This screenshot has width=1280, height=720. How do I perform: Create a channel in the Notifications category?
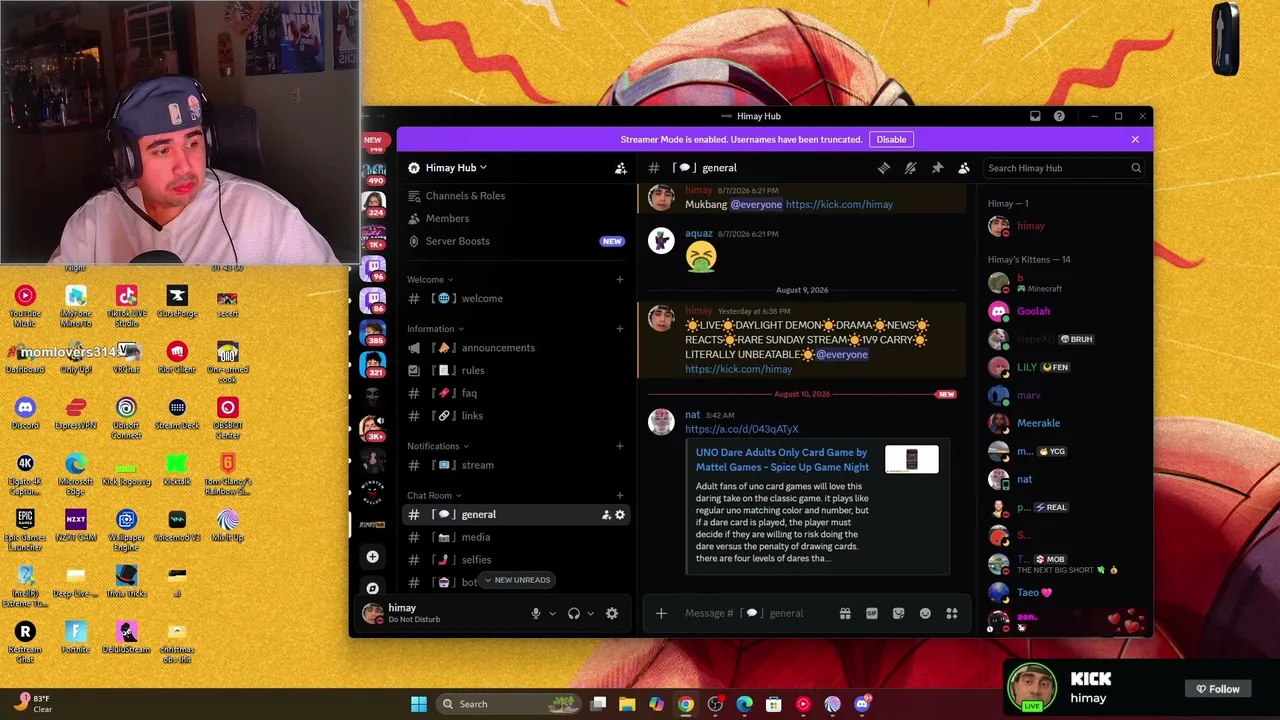click(620, 446)
